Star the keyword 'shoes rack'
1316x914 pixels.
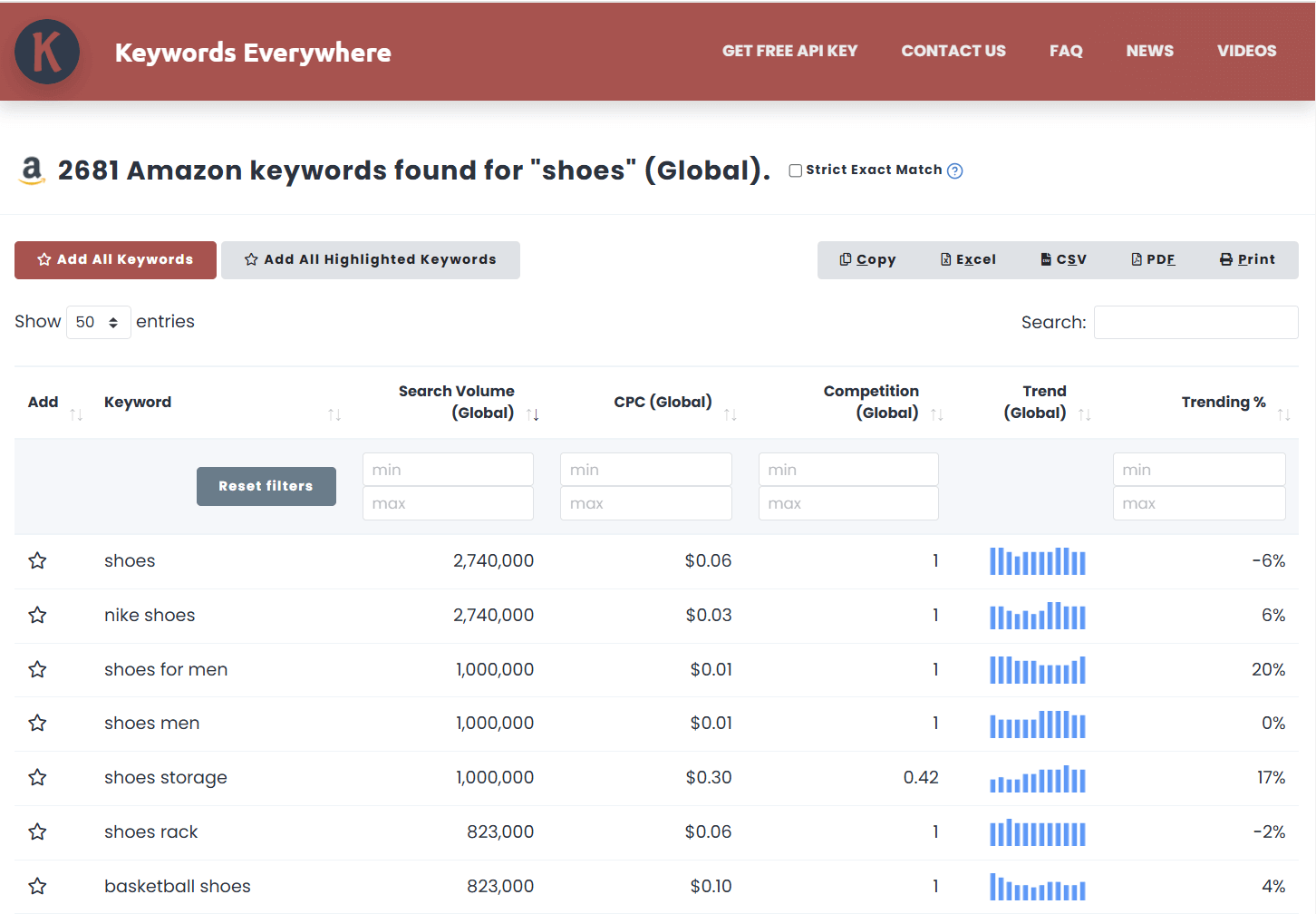37,831
